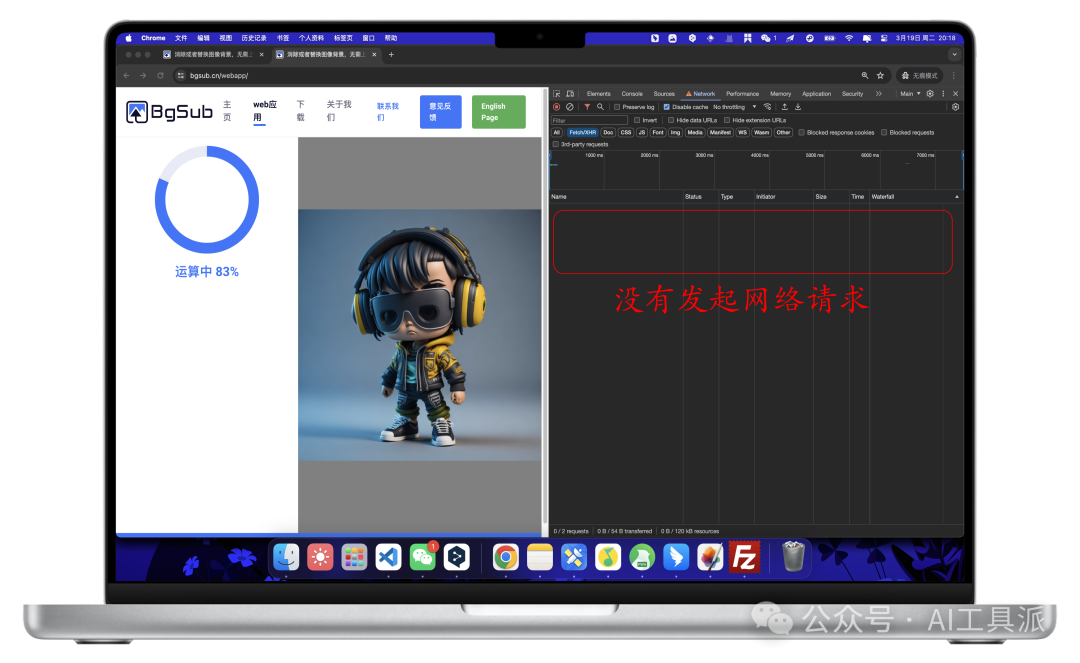The image size is (1080, 663).
Task: Click the DevTools inspect element picker icon
Action: click(557, 94)
